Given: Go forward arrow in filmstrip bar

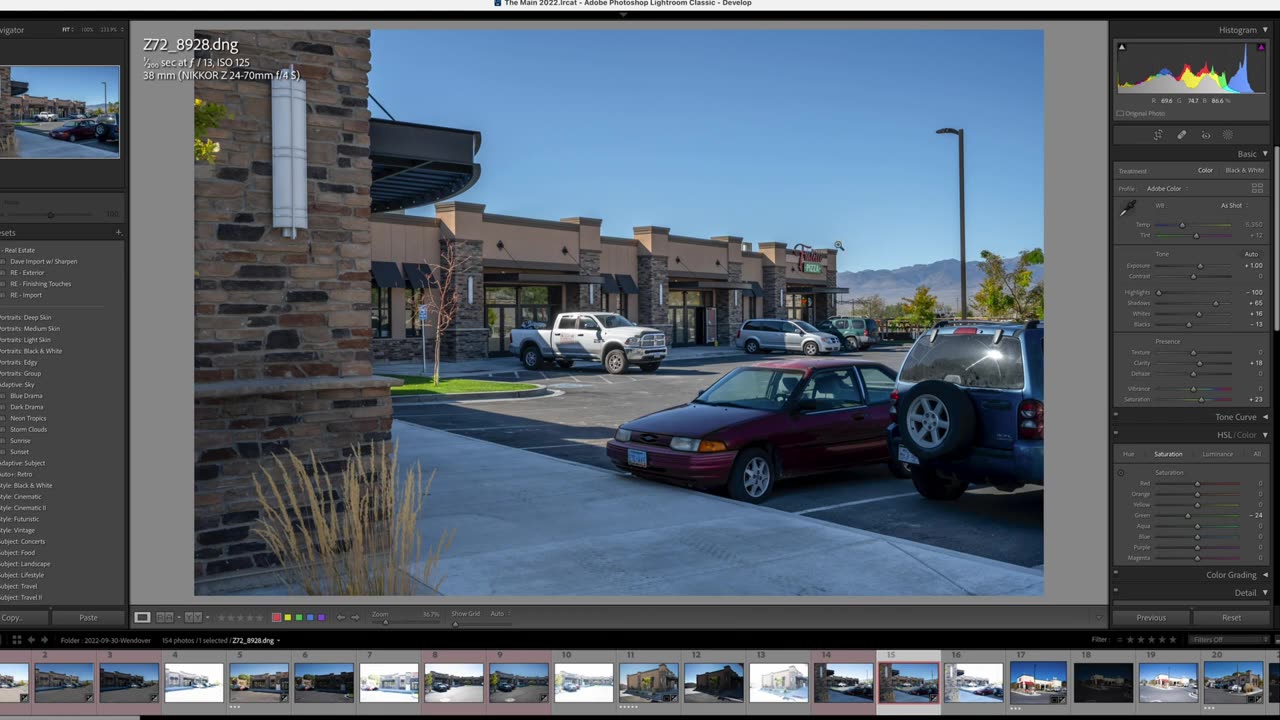Looking at the screenshot, I should (x=44, y=640).
